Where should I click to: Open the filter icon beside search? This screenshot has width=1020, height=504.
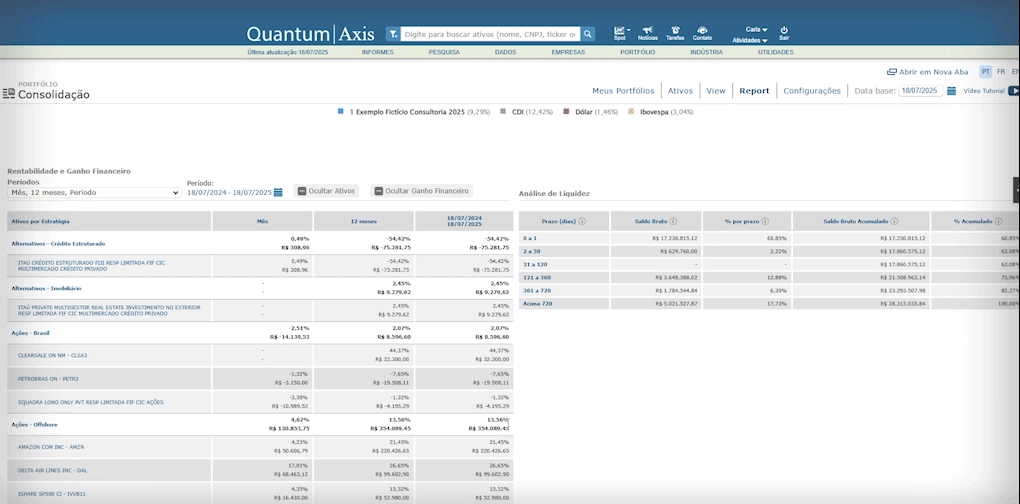pos(393,34)
